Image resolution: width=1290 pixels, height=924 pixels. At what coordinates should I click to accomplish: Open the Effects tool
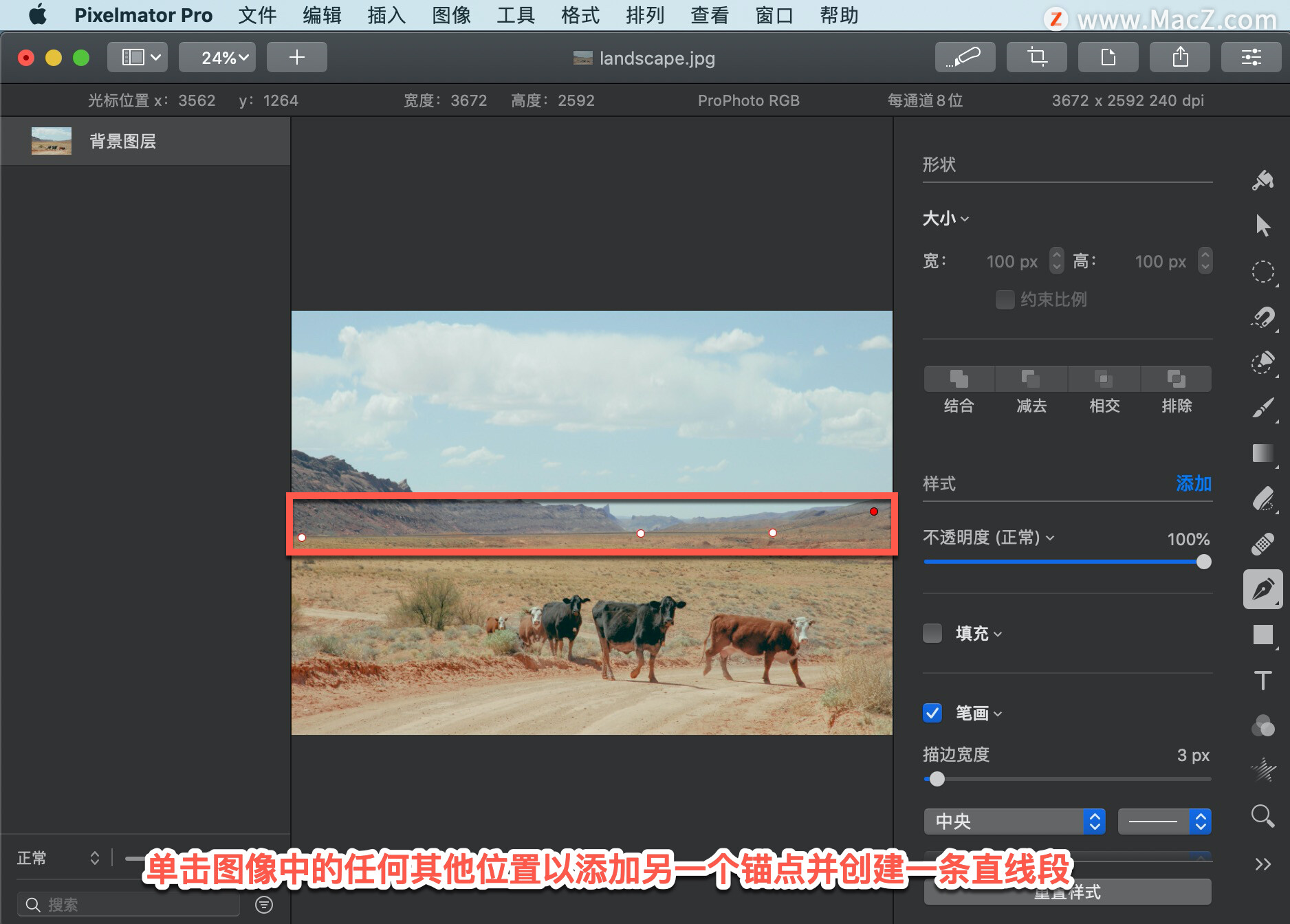click(1262, 770)
